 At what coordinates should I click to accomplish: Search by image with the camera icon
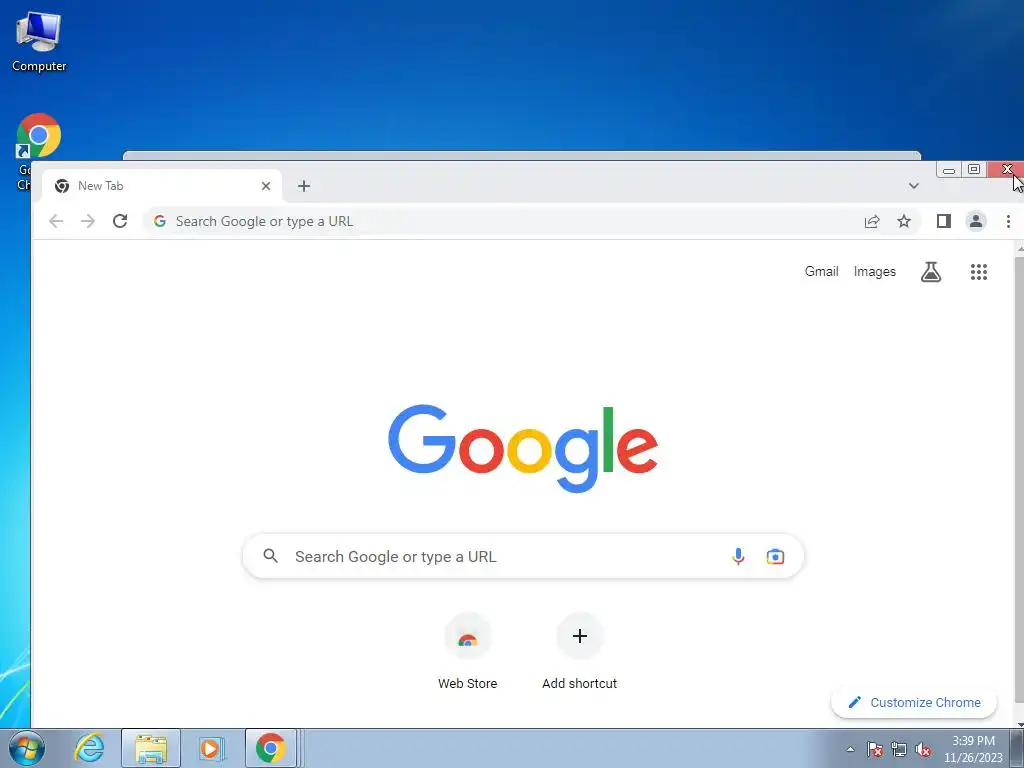[x=775, y=556]
